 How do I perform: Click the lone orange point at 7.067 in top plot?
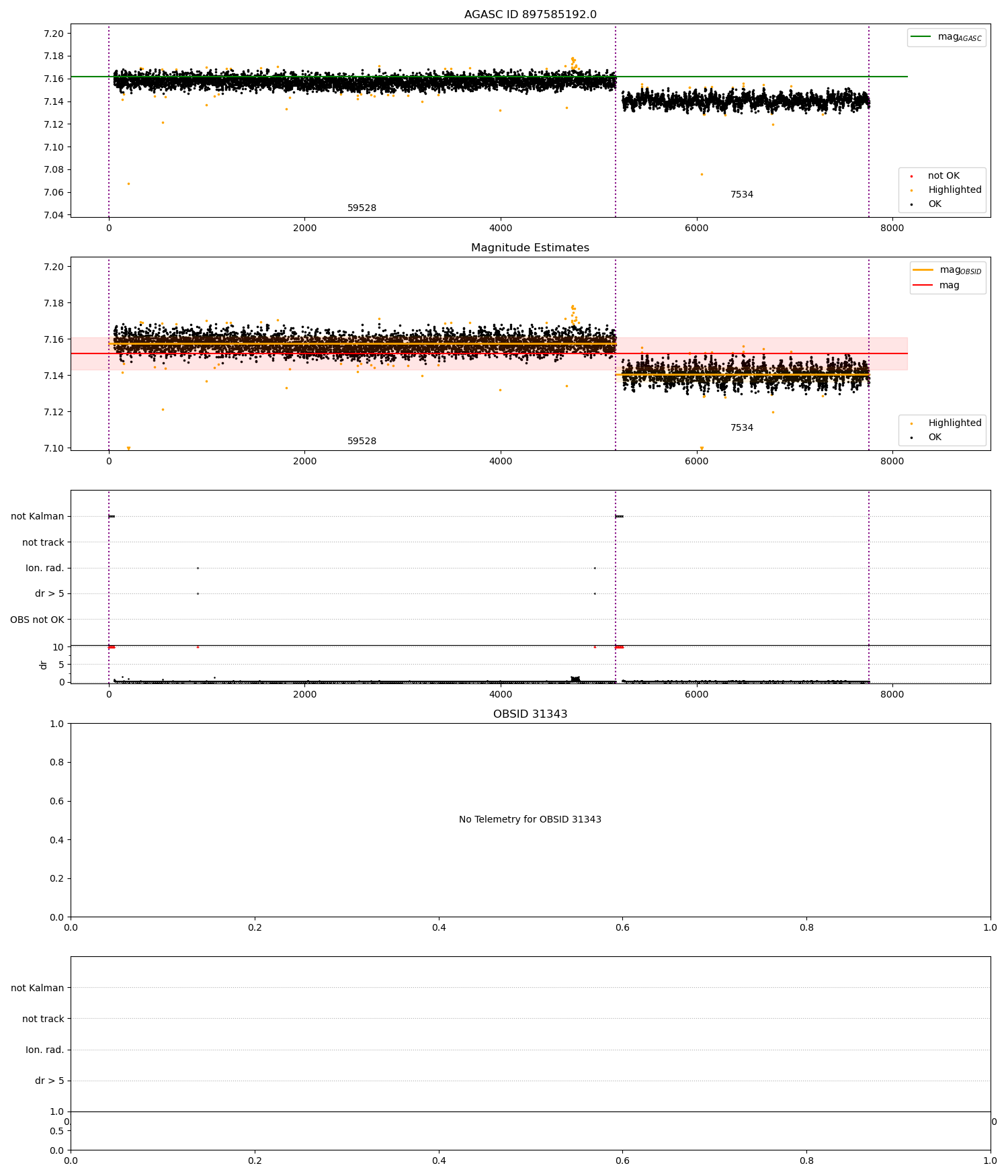click(x=128, y=183)
